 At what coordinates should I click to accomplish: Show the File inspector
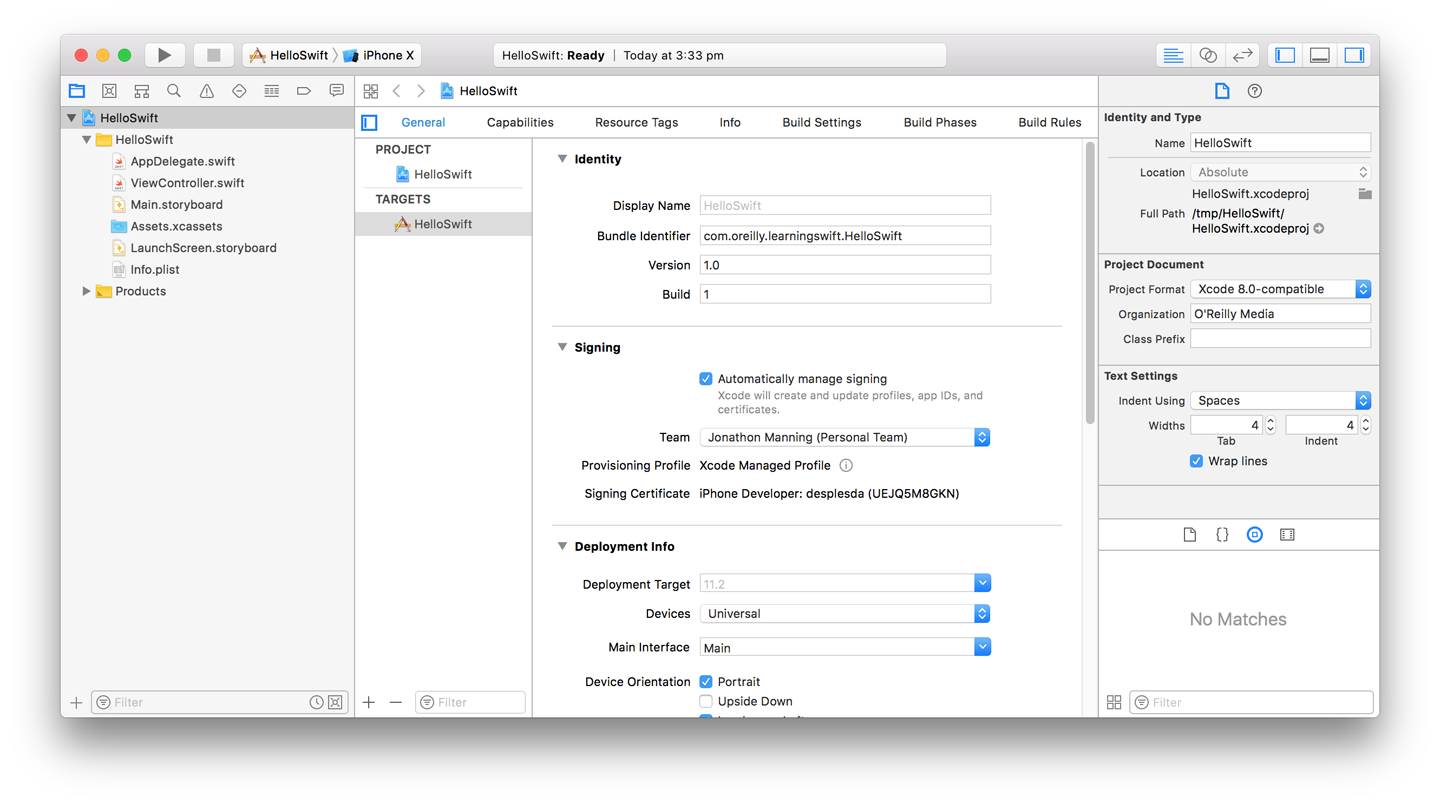(1222, 91)
